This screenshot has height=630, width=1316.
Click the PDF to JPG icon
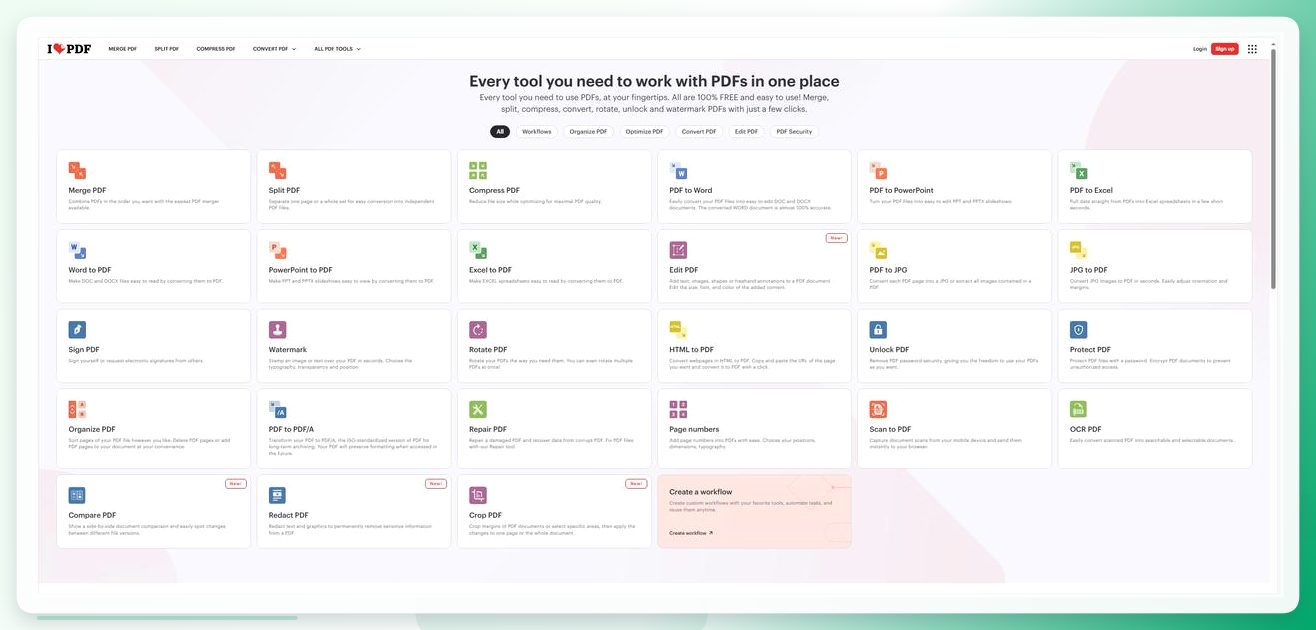coord(878,250)
